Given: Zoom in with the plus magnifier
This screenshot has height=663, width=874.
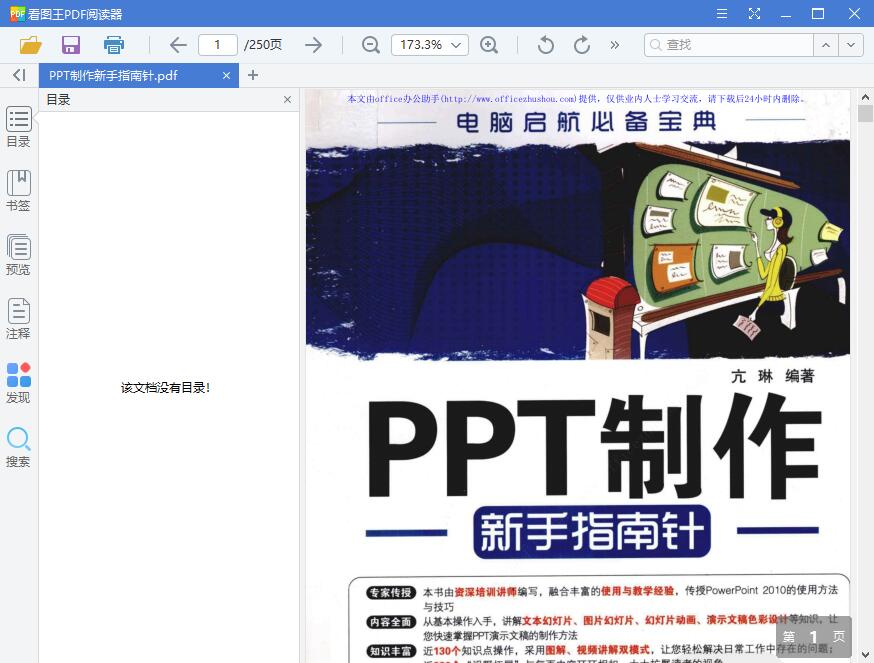Looking at the screenshot, I should coord(489,45).
